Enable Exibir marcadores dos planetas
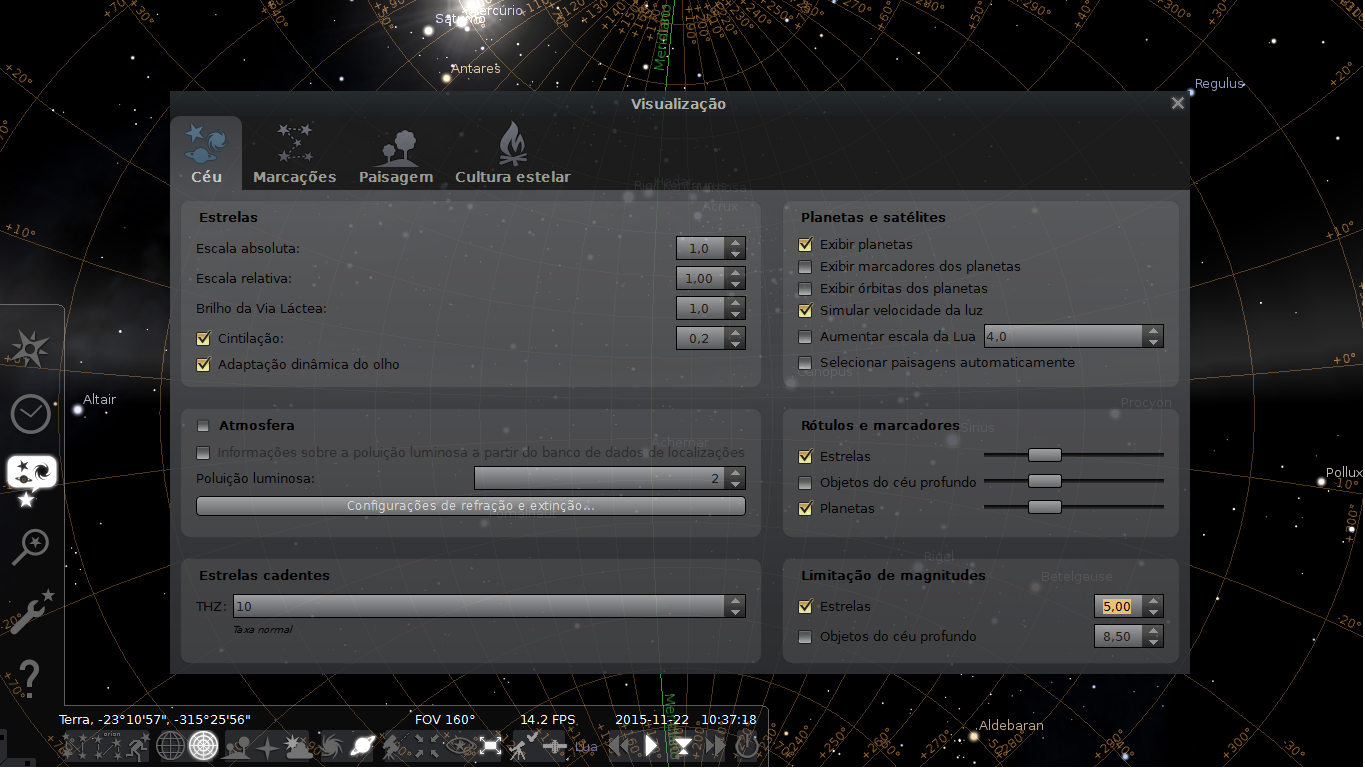1365x769 pixels. click(x=806, y=267)
